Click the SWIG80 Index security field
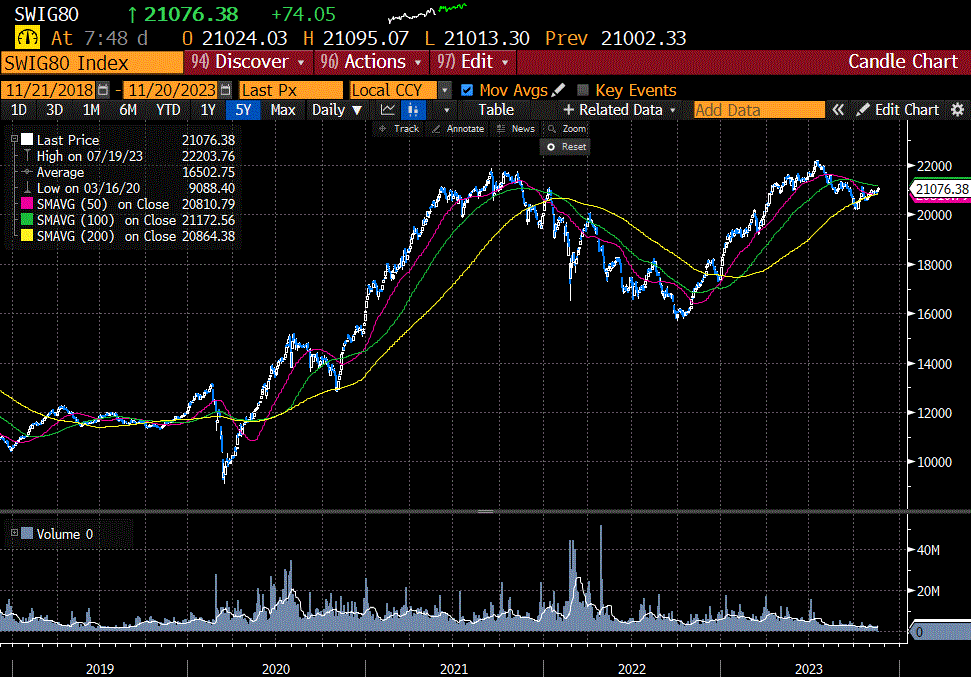Image resolution: width=971 pixels, height=677 pixels. pyautogui.click(x=92, y=63)
